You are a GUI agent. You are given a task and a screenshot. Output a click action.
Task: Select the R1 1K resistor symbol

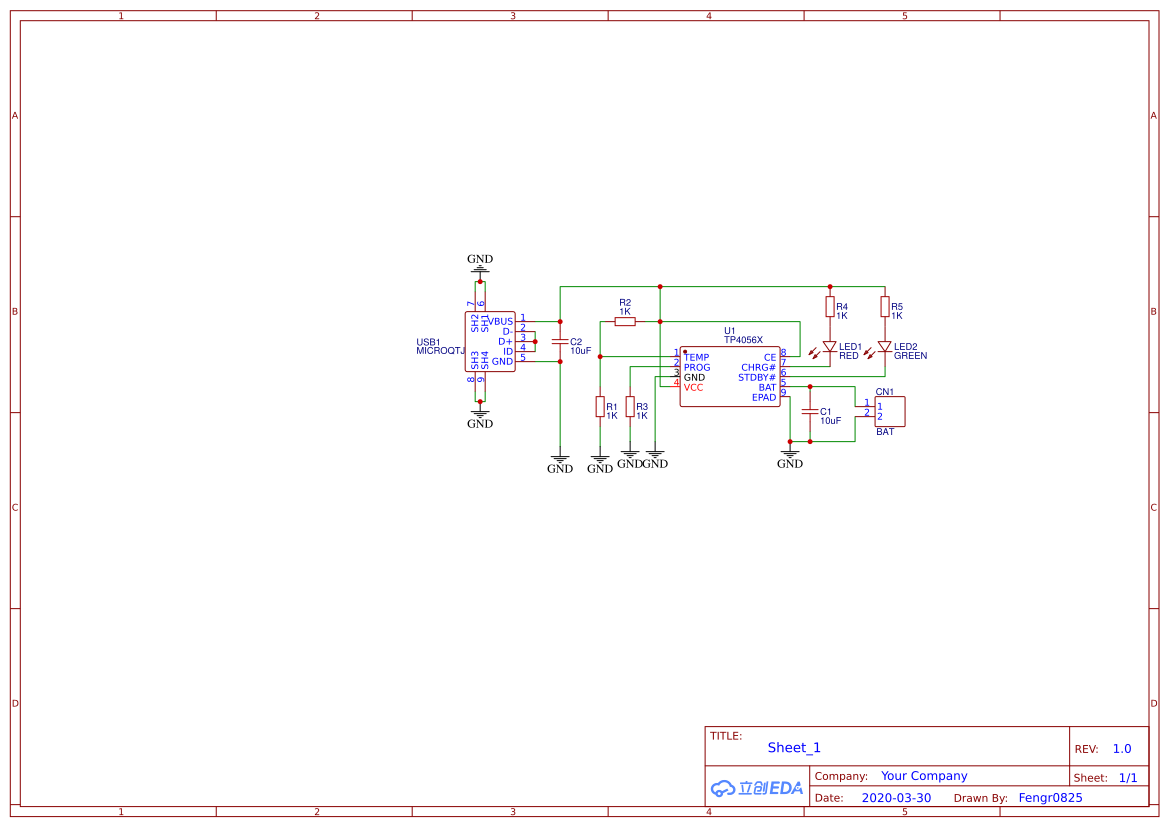[x=599, y=406]
